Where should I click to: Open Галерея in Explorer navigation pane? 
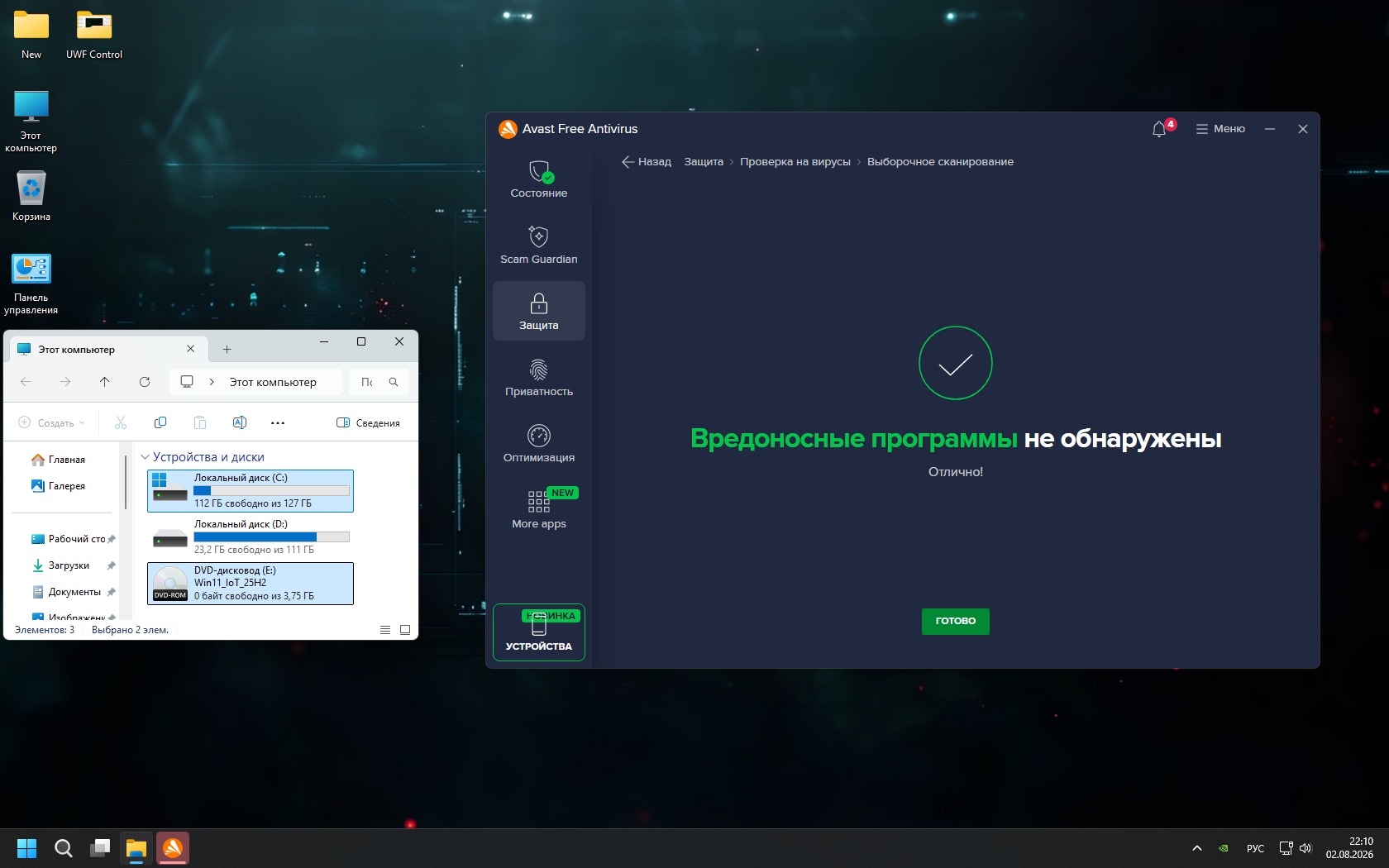click(x=58, y=486)
